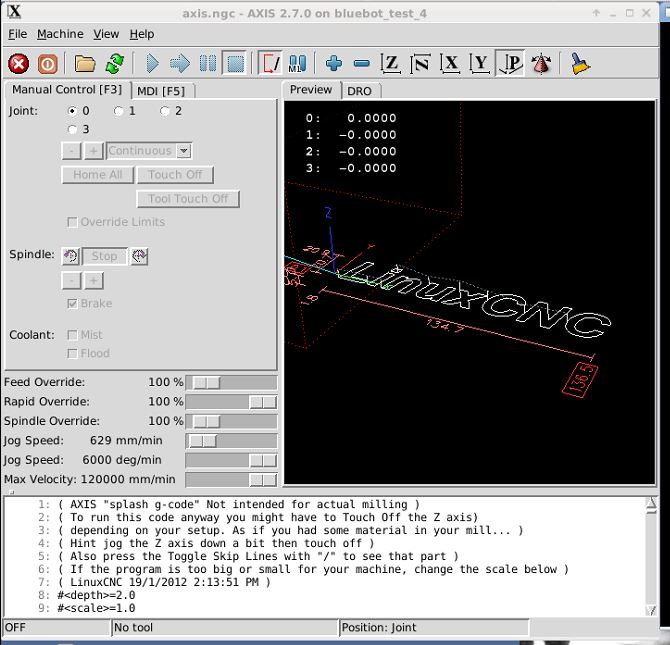Zoom in with the plus icon
Image resolution: width=670 pixels, height=645 pixels.
click(334, 64)
